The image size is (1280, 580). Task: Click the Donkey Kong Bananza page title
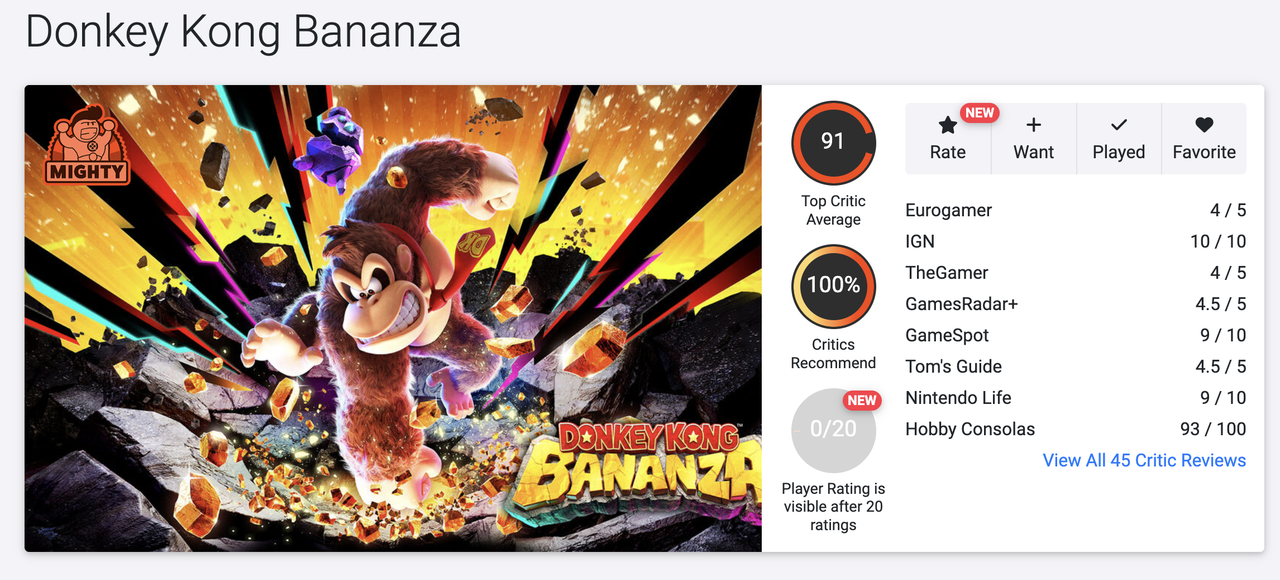243,32
